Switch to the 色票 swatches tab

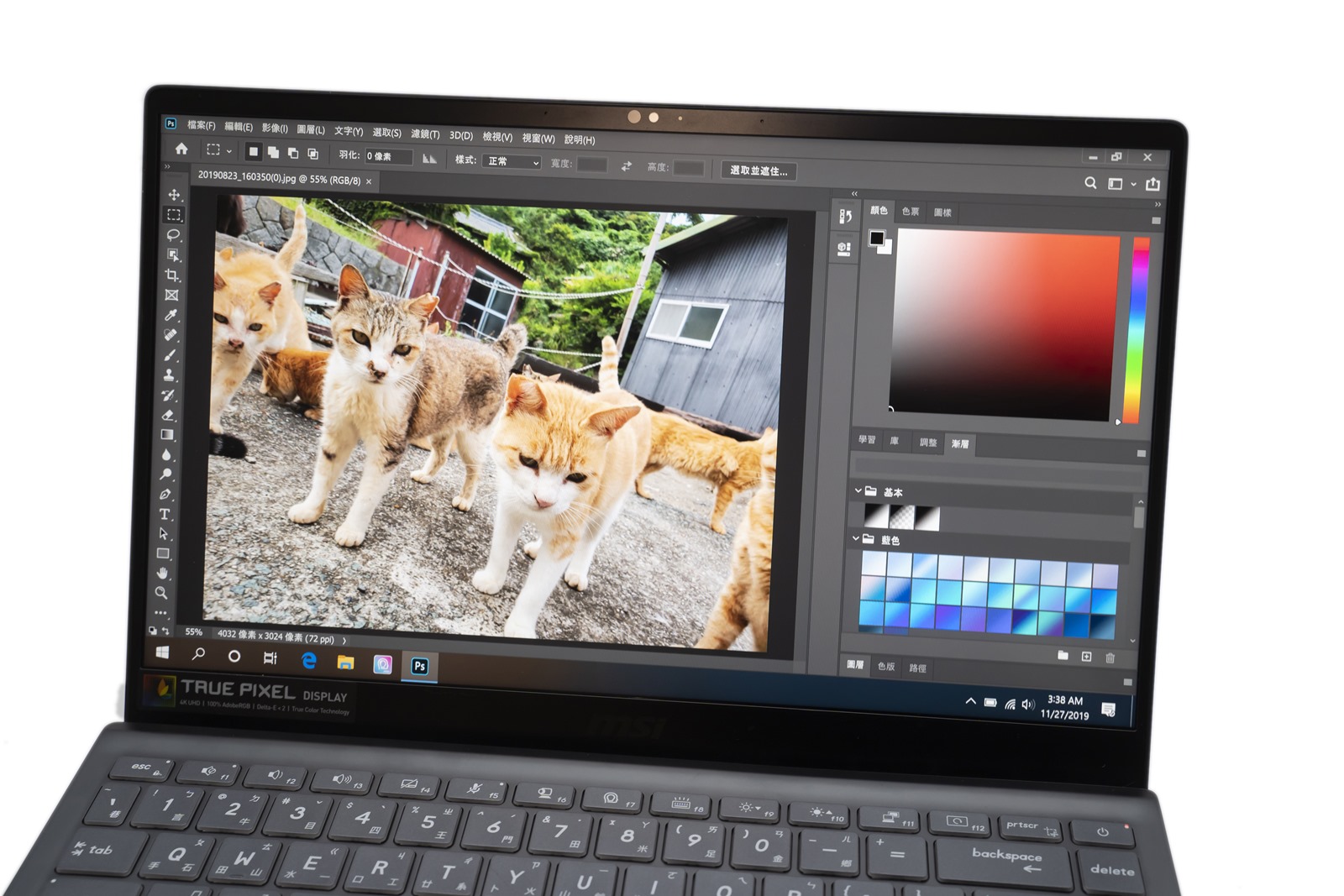point(911,212)
